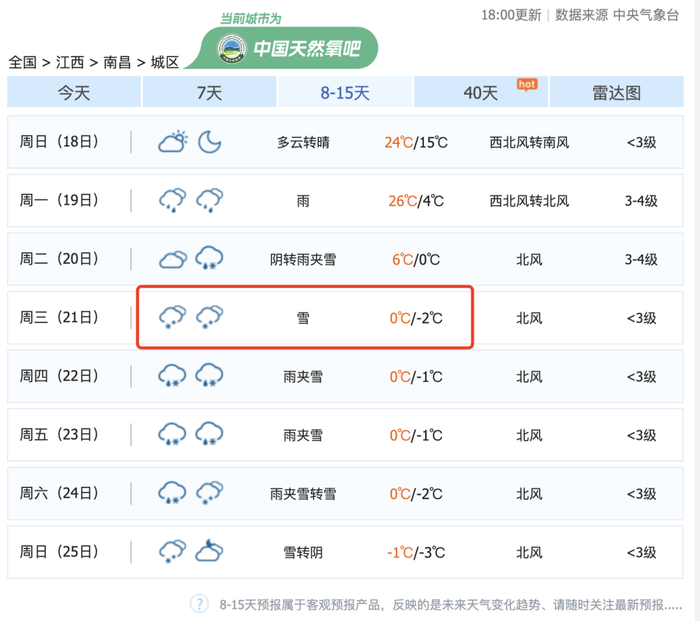Click the first snow icon for Wednesday 21st
This screenshot has height=621, width=700.
tap(173, 318)
